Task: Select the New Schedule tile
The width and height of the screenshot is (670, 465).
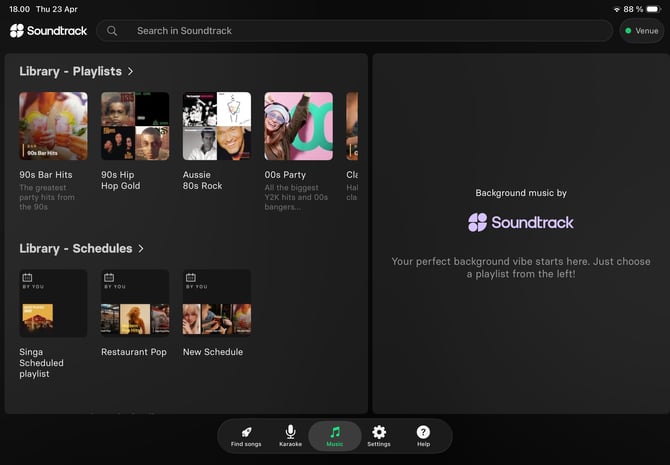Action: (x=216, y=303)
